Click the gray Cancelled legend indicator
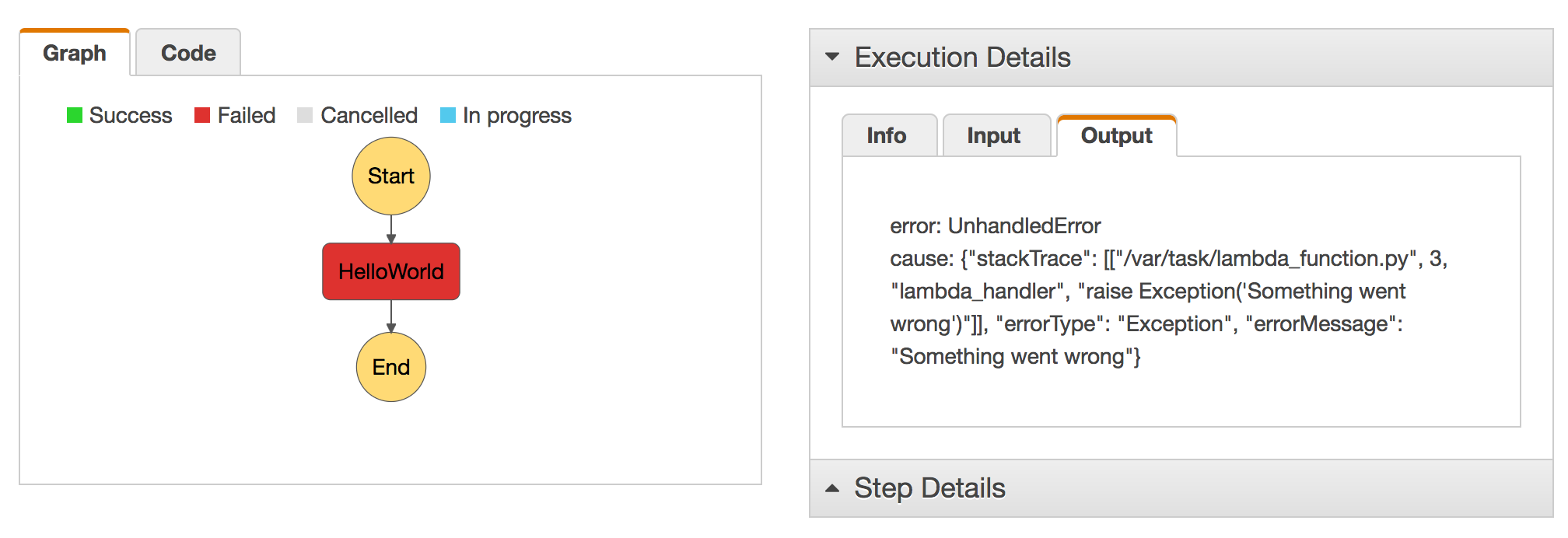This screenshot has height=538, width=1568. [x=305, y=115]
